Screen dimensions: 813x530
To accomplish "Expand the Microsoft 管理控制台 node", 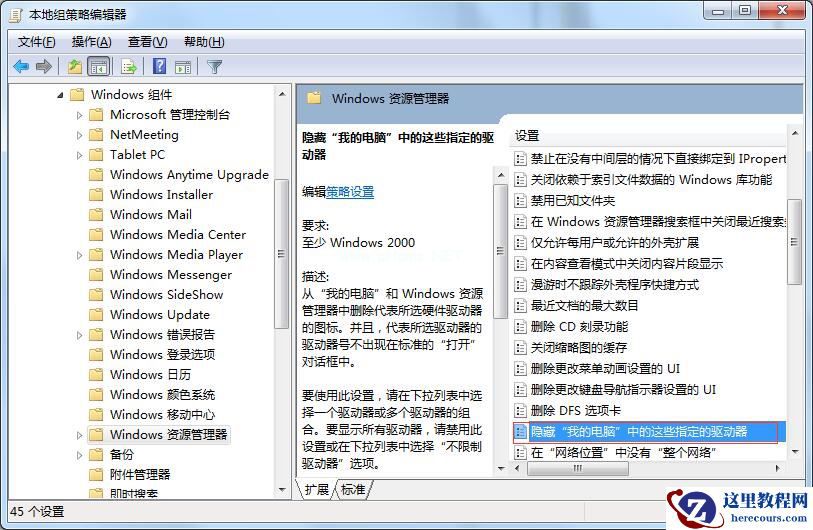I will (79, 115).
